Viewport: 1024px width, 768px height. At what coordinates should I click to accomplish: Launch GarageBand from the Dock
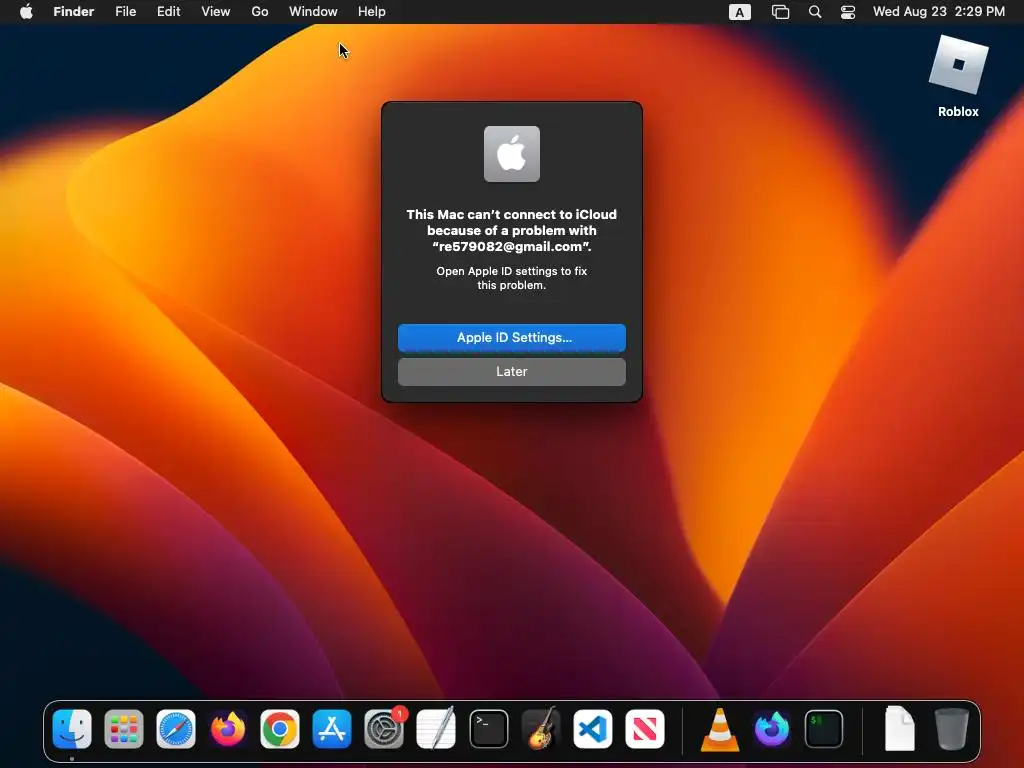pyautogui.click(x=541, y=729)
